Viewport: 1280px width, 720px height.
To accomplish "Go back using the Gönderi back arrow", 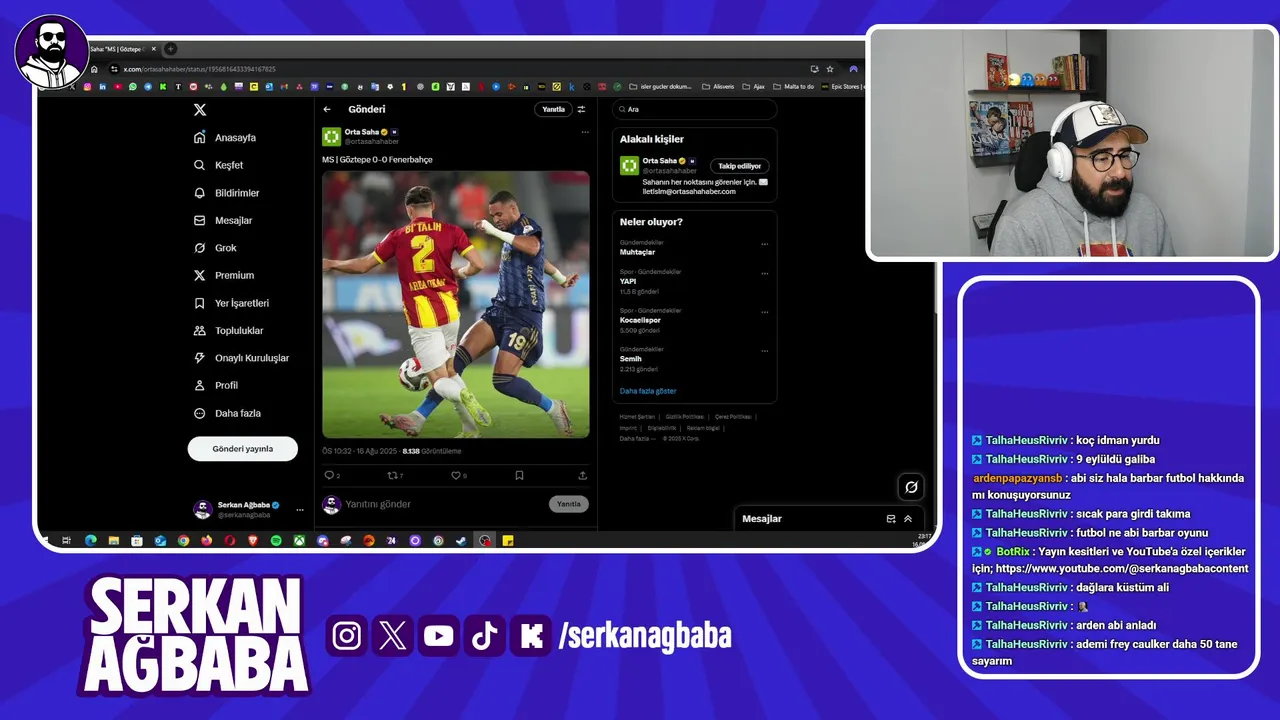I will coord(327,109).
